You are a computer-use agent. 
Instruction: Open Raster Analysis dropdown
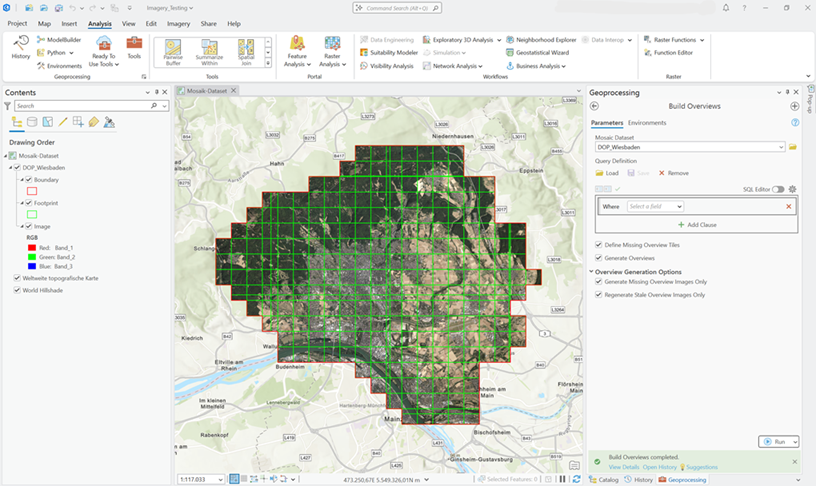pos(333,52)
